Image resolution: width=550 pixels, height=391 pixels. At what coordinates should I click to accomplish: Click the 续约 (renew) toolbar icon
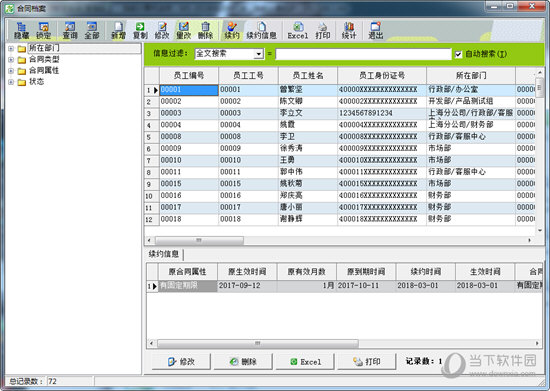(232, 31)
